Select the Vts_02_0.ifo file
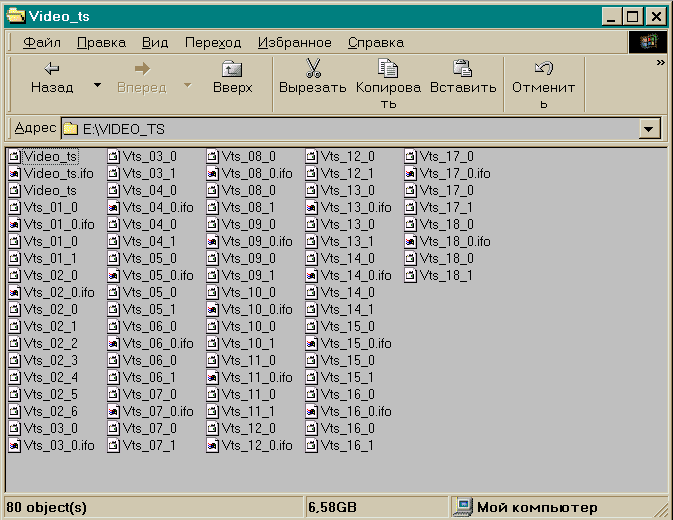This screenshot has width=673, height=520. (x=58, y=292)
